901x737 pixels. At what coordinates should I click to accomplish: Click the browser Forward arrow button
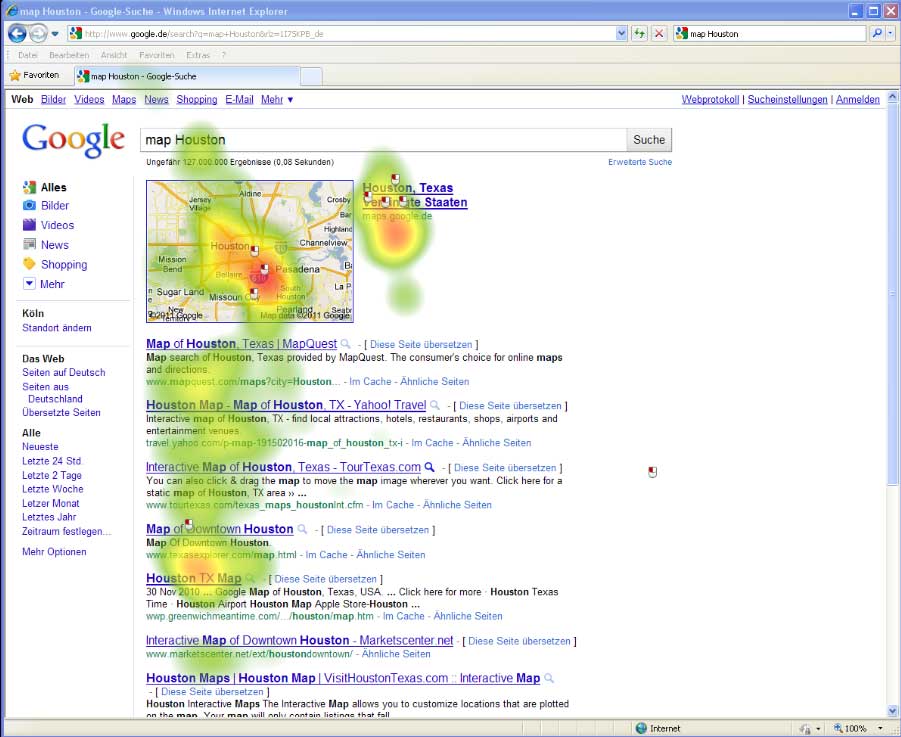38,34
